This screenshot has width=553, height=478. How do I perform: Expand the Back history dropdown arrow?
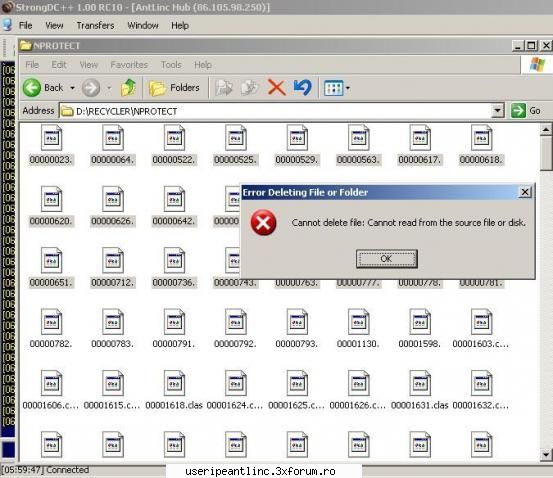tap(72, 88)
